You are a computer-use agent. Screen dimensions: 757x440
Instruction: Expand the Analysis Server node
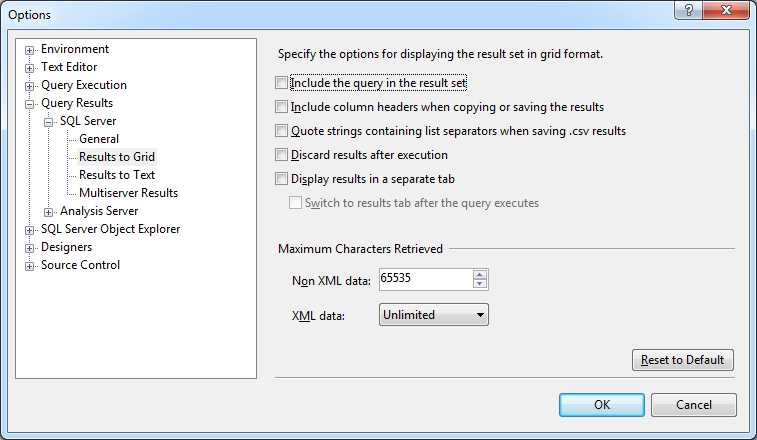click(x=49, y=212)
